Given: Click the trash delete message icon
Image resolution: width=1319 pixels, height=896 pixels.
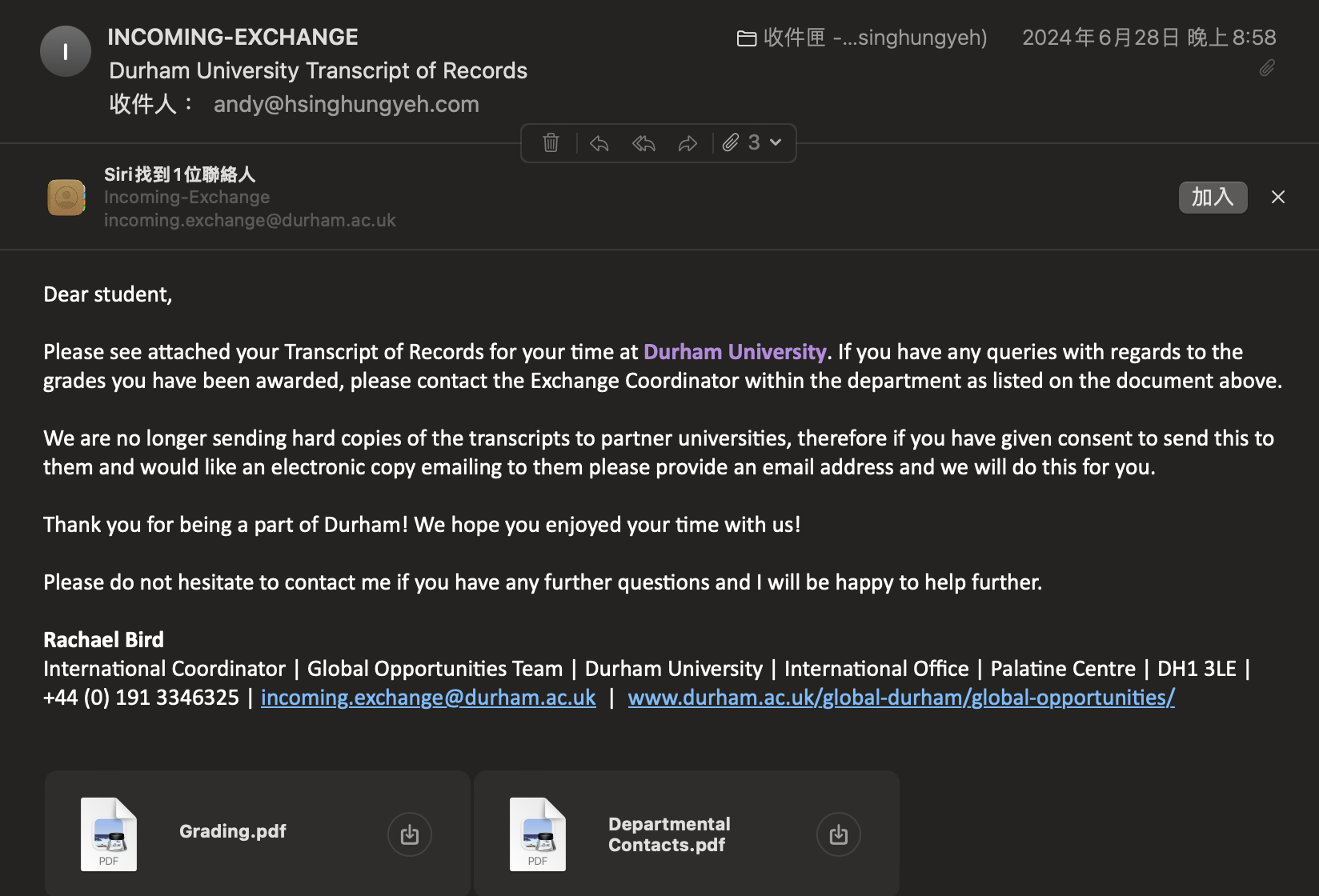Looking at the screenshot, I should coord(551,143).
